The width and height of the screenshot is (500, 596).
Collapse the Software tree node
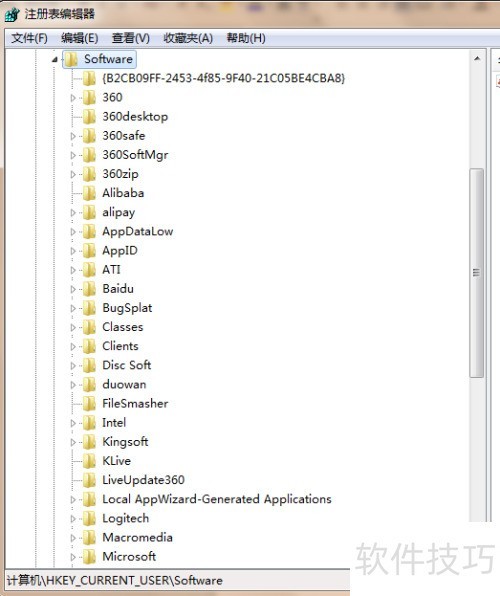tap(55, 59)
